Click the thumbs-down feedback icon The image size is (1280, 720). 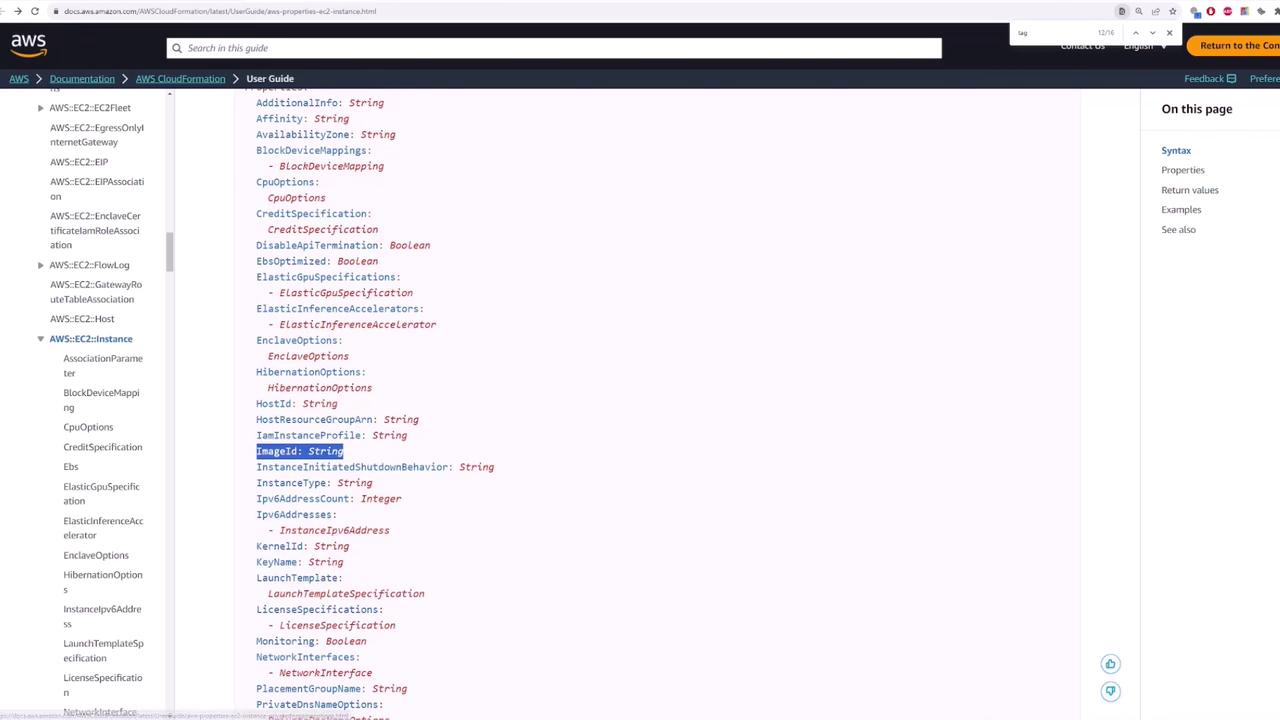coord(1110,691)
